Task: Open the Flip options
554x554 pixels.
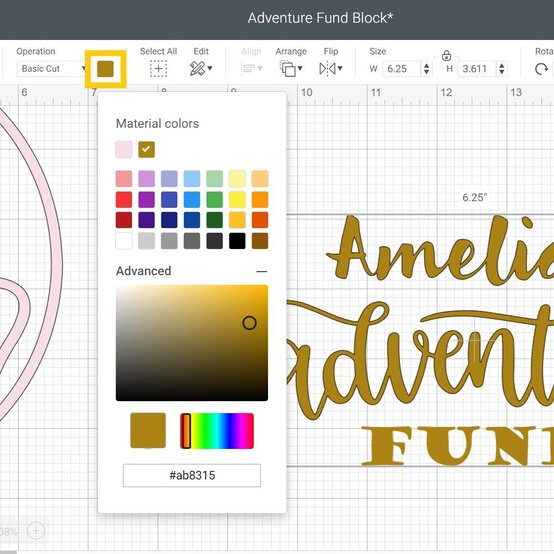Action: (x=331, y=69)
